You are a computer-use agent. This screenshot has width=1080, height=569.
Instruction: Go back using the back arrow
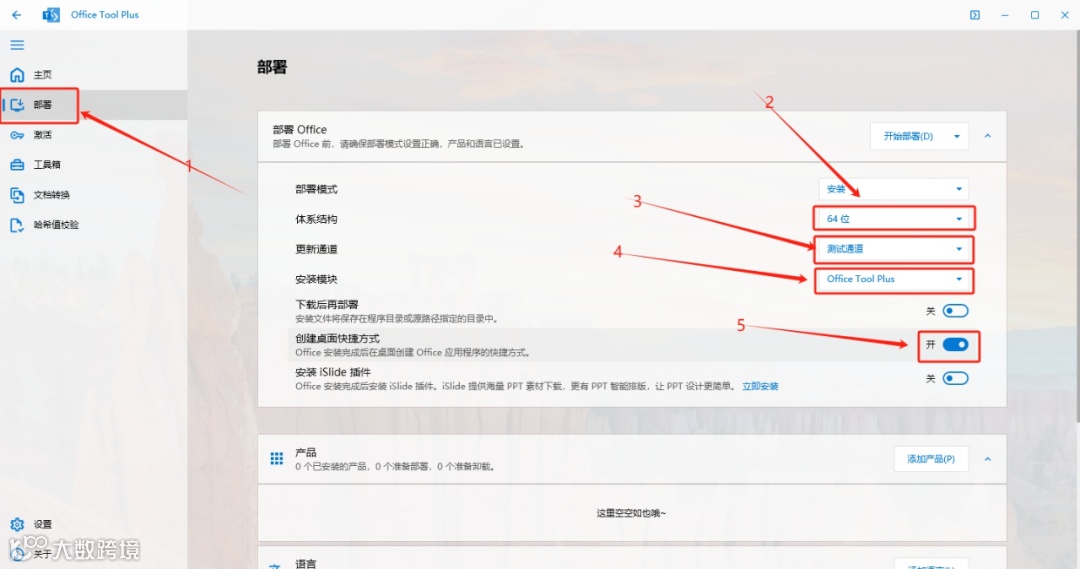click(x=17, y=14)
